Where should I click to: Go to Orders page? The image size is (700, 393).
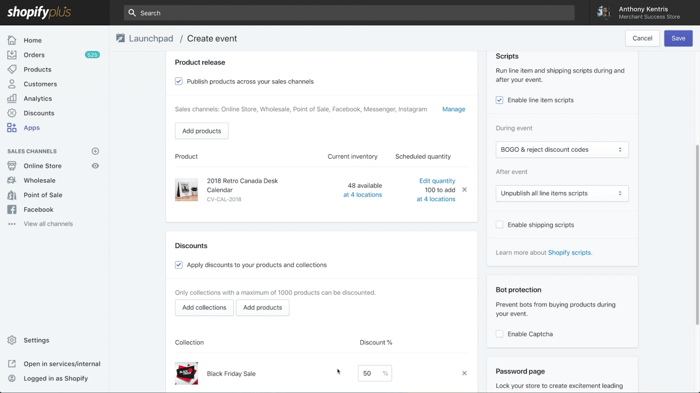(34, 55)
